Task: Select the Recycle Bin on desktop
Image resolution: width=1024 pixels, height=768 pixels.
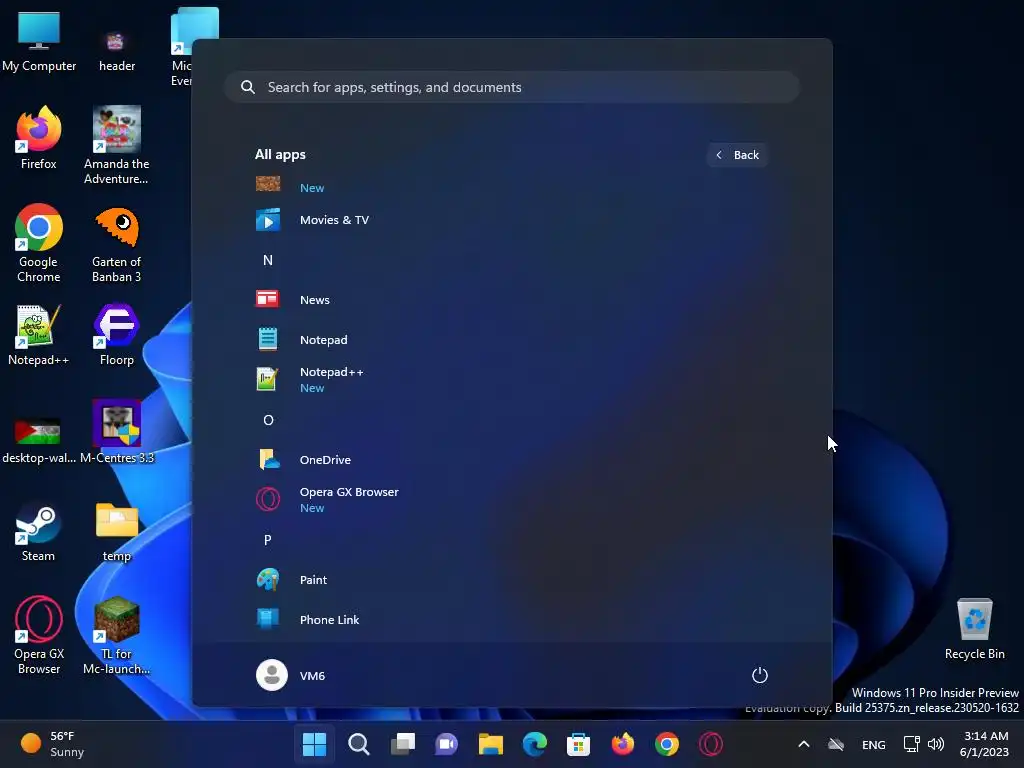Action: pos(974,629)
